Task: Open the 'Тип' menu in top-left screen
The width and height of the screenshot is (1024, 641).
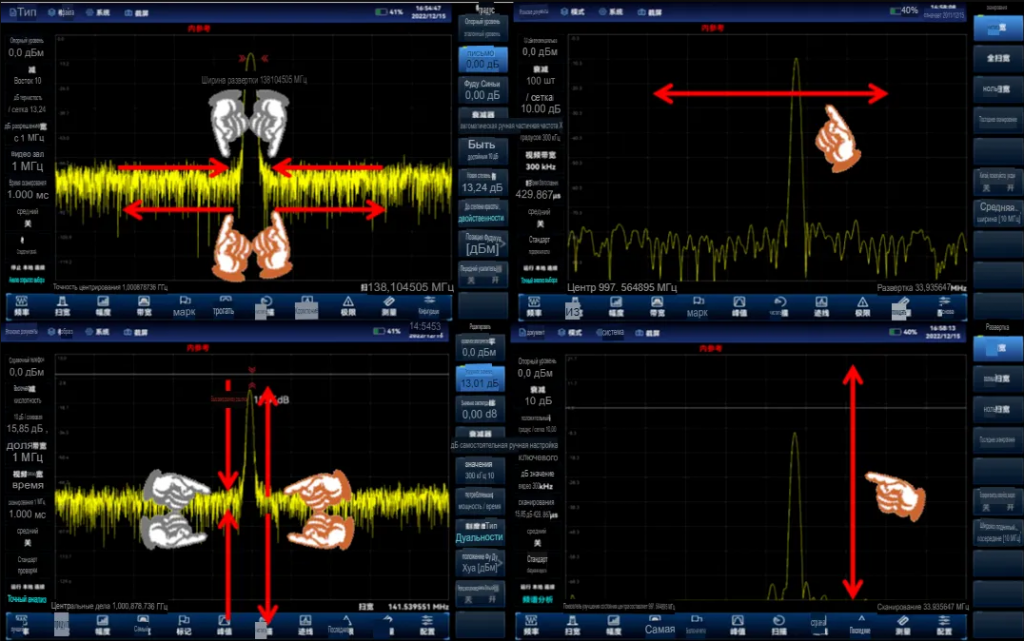Action: (x=23, y=12)
